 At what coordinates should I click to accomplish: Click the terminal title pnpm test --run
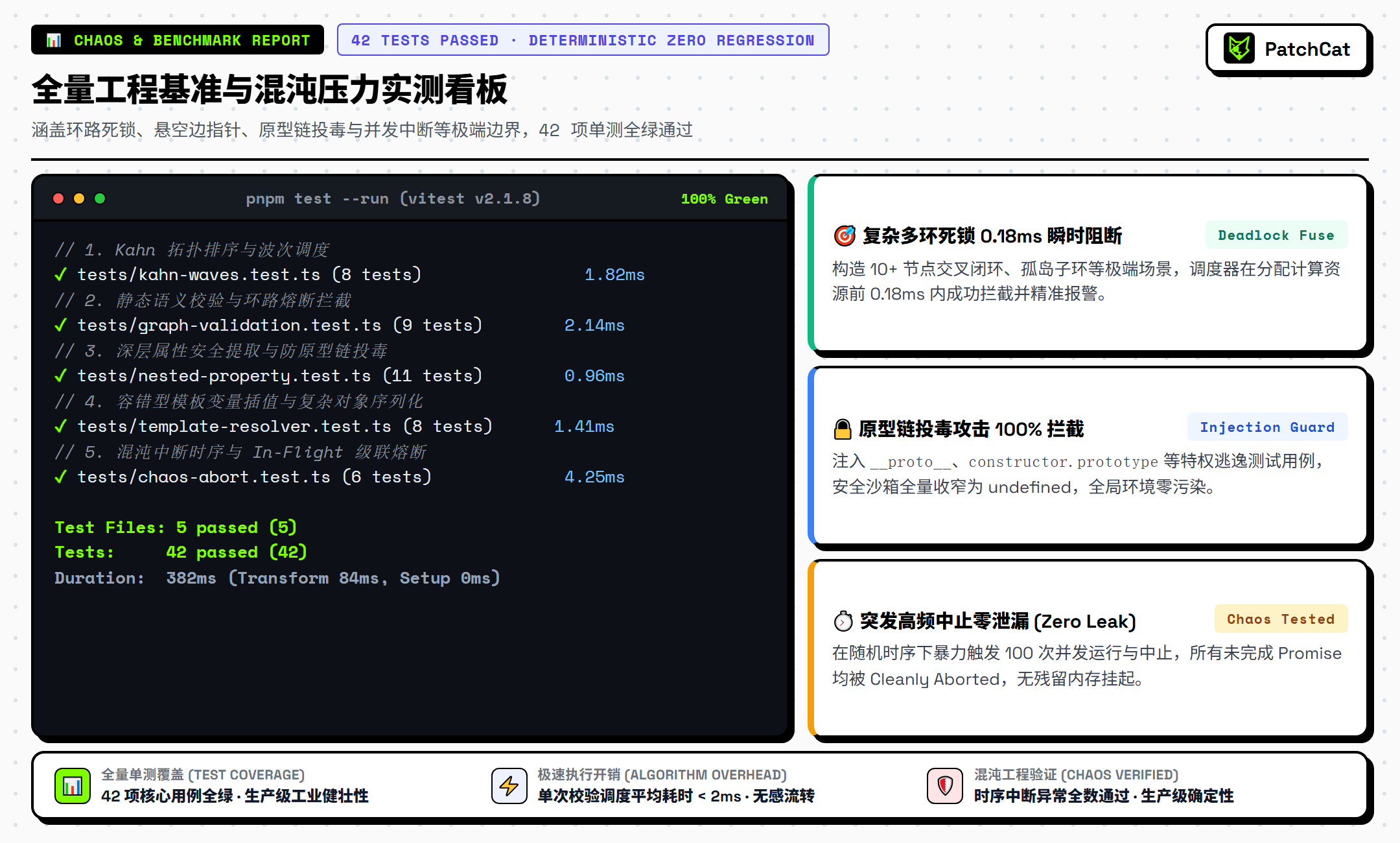click(x=393, y=198)
